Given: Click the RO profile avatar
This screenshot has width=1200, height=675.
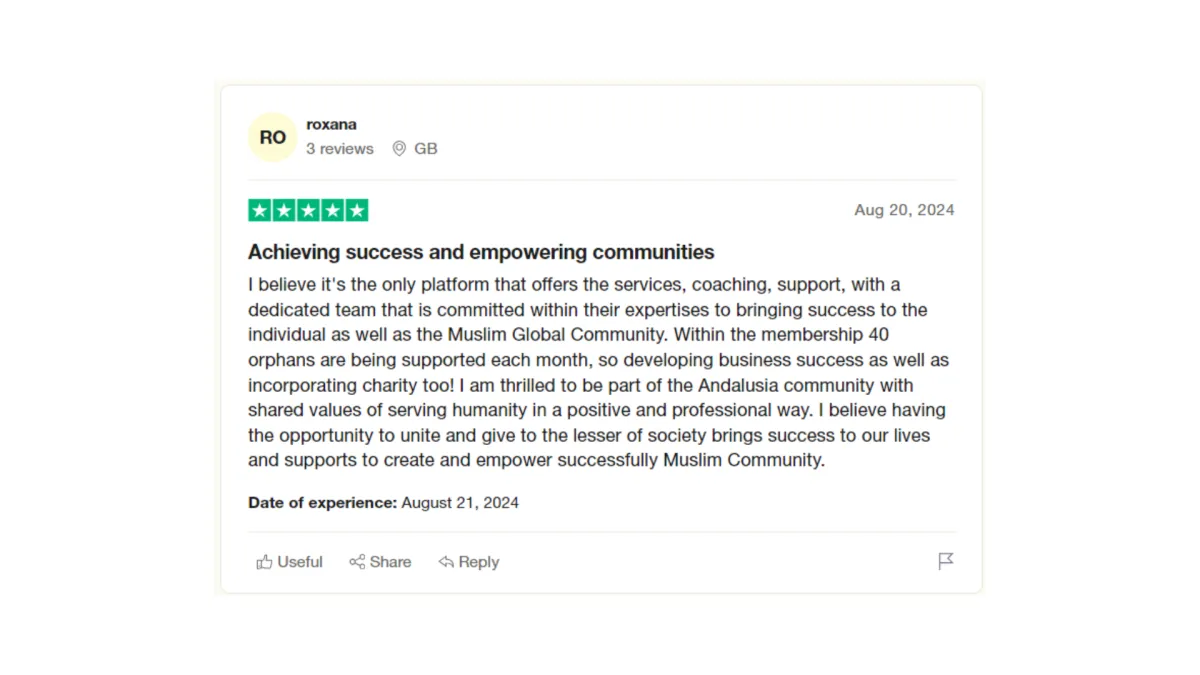Looking at the screenshot, I should 273,137.
